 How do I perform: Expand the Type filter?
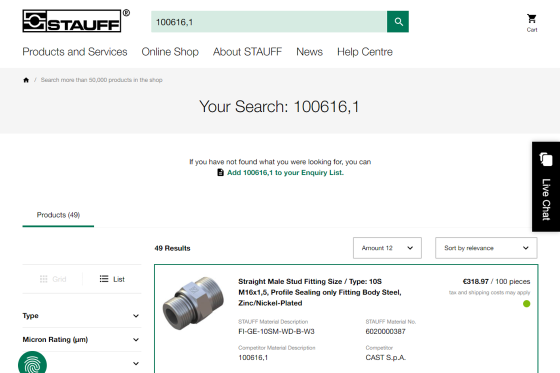(81, 316)
